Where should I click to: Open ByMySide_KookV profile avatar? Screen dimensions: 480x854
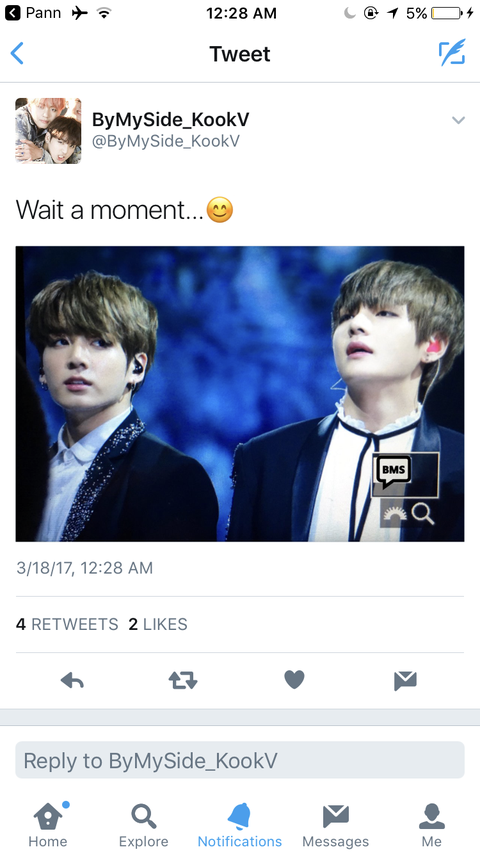(48, 131)
